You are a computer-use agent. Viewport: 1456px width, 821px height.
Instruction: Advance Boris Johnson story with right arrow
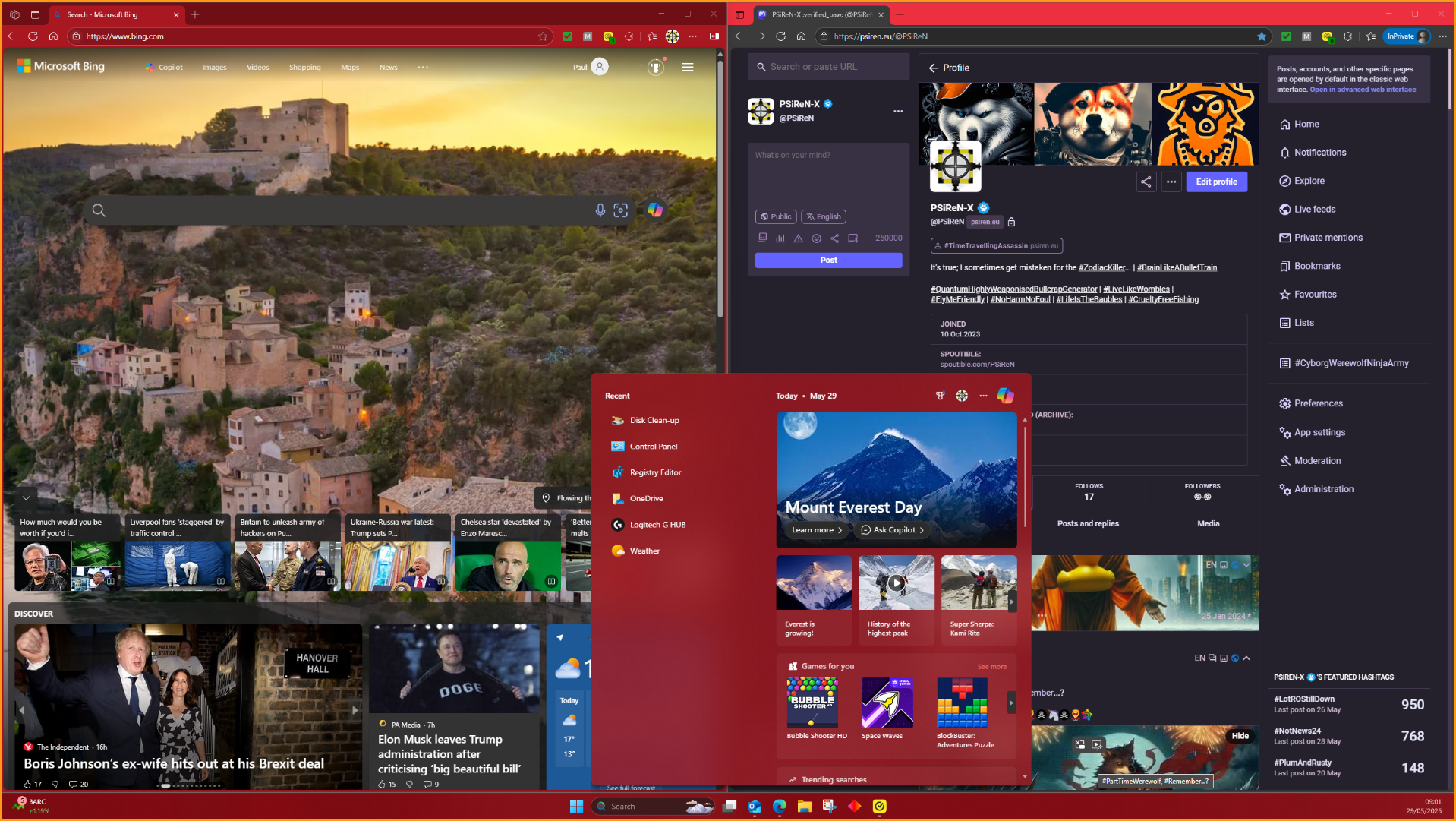click(355, 710)
